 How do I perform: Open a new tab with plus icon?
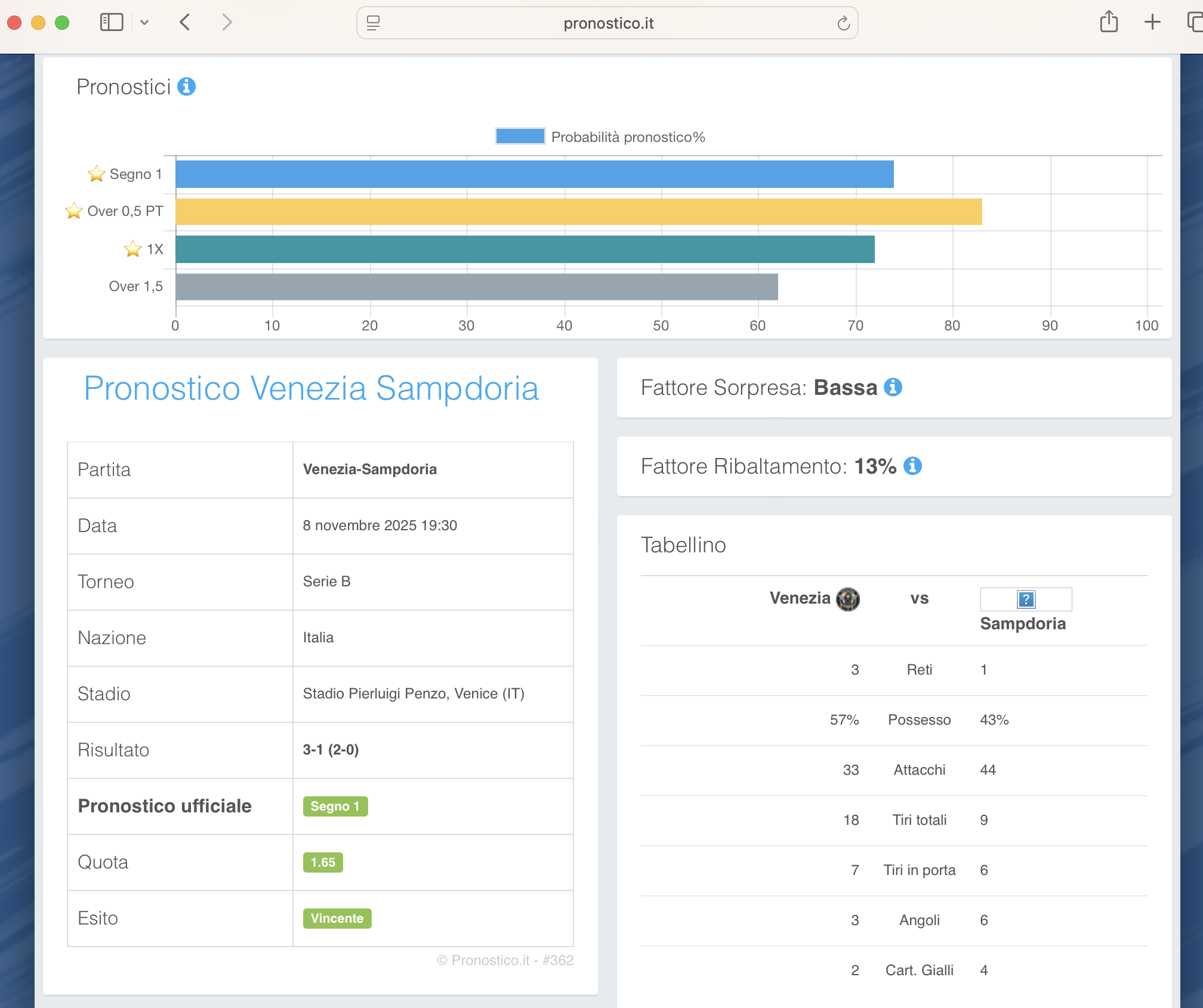tap(1152, 23)
